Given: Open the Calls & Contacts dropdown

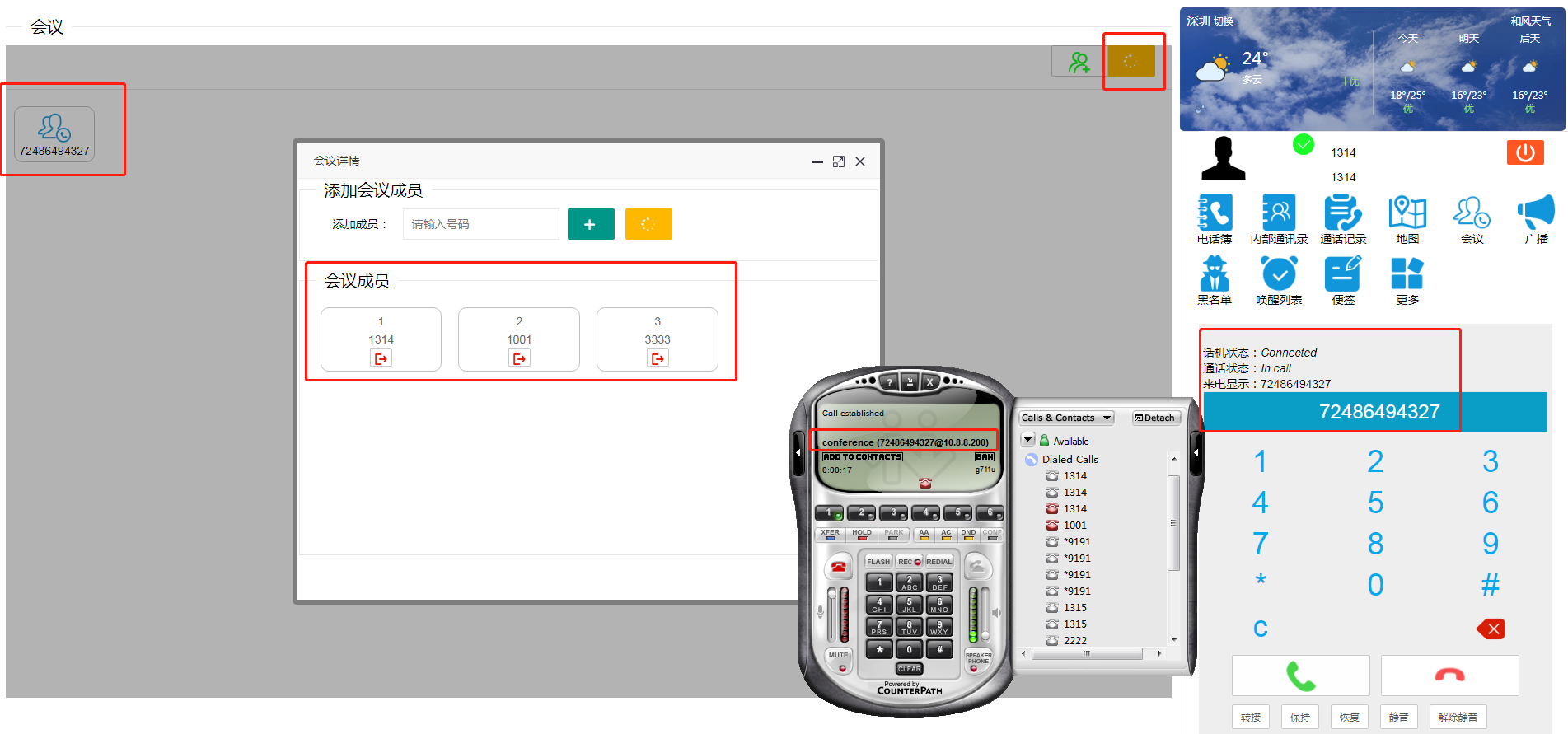Looking at the screenshot, I should tap(1066, 418).
